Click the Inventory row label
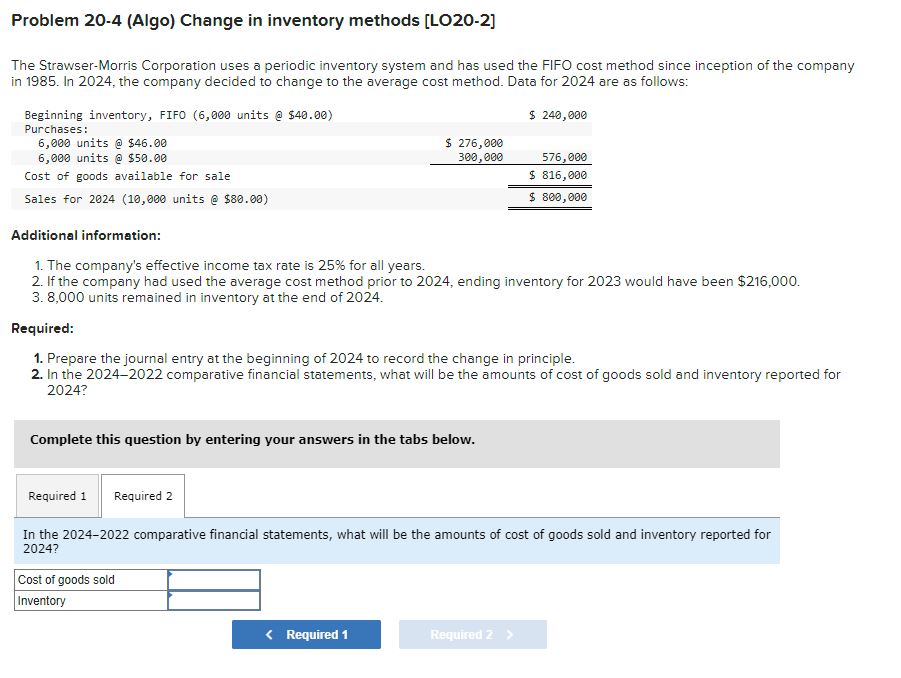The width and height of the screenshot is (901, 678). pos(41,601)
